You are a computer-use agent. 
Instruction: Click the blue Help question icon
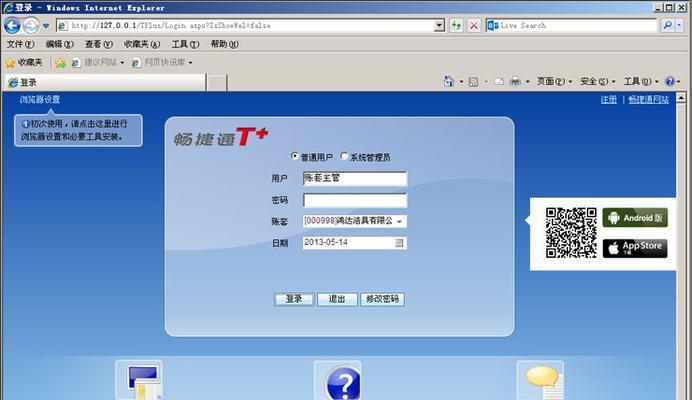[670, 82]
